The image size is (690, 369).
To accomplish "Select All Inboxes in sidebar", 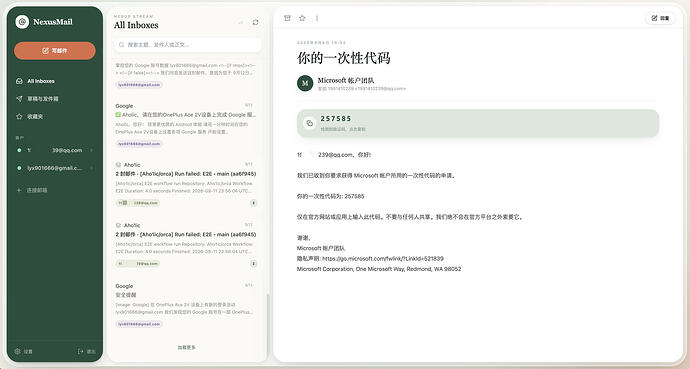I will 55,81.
